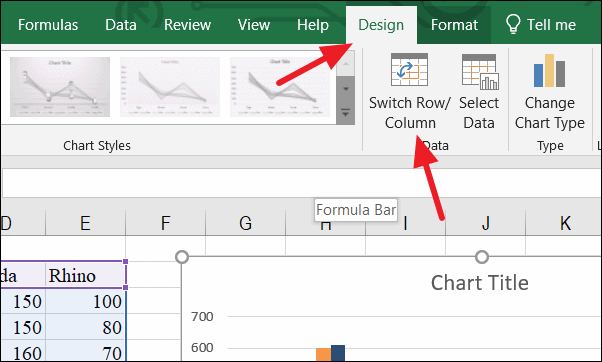602x362 pixels.
Task: Open the Select Data dialog icon
Action: [480, 72]
